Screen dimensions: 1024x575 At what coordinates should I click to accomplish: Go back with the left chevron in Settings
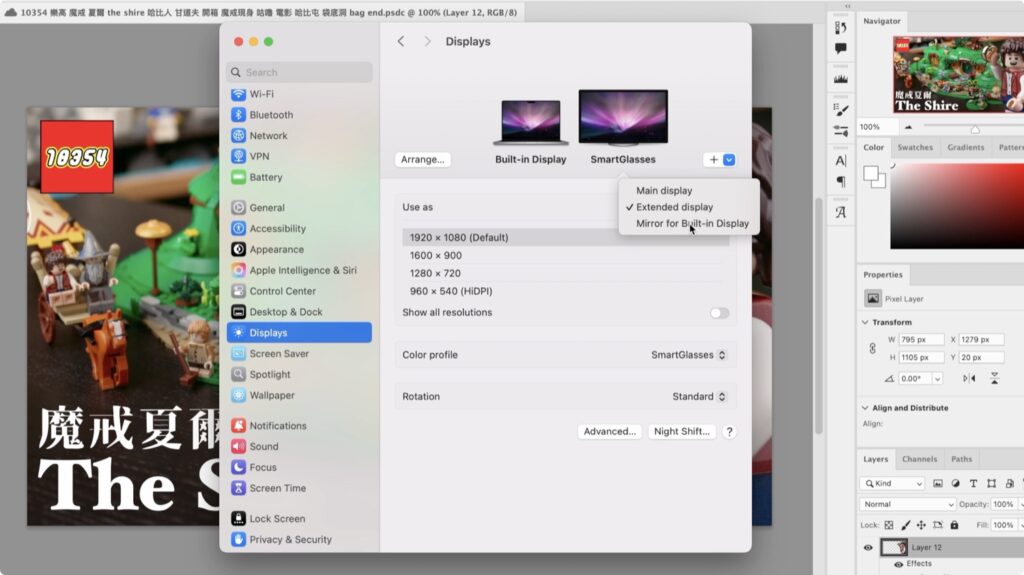point(401,41)
